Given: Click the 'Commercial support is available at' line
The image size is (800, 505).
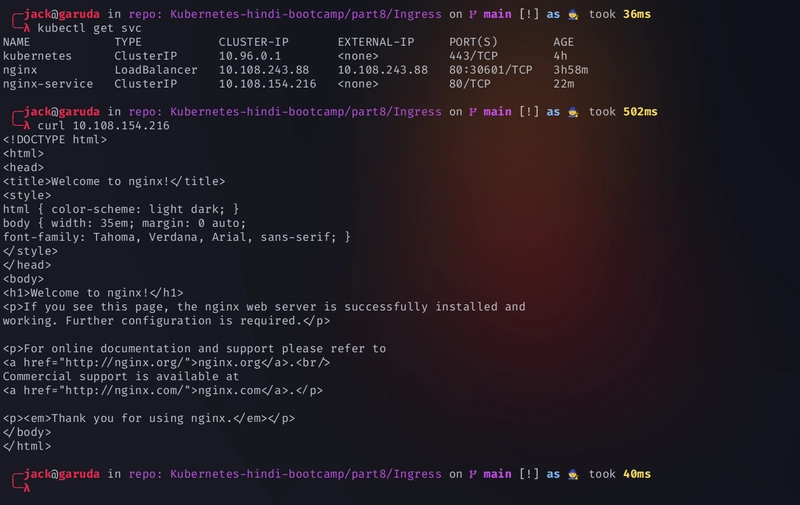Looking at the screenshot, I should (x=121, y=376).
